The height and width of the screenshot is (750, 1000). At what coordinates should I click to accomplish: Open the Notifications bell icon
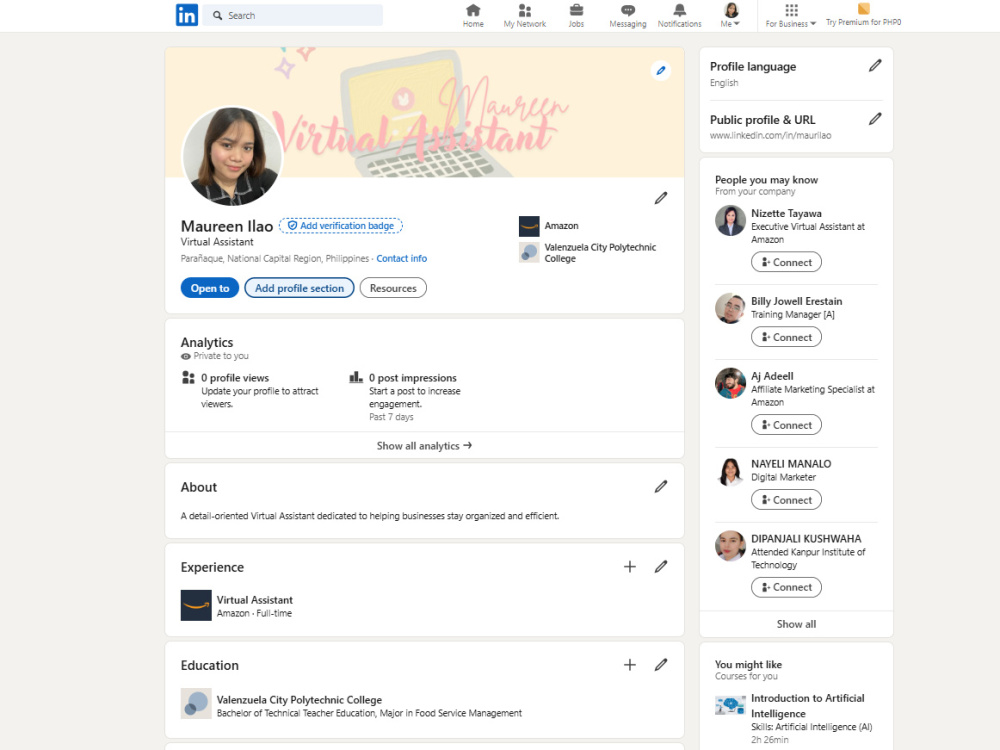tap(679, 15)
